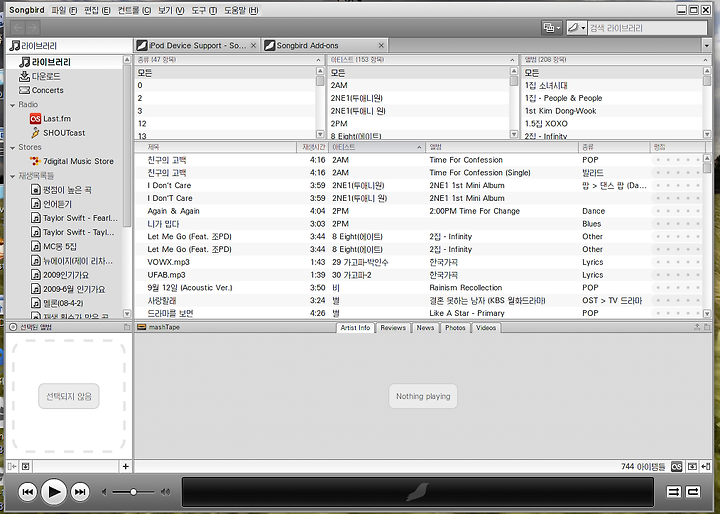720x514 pixels.
Task: Open 다운로드 downloads item
Action: [39, 76]
